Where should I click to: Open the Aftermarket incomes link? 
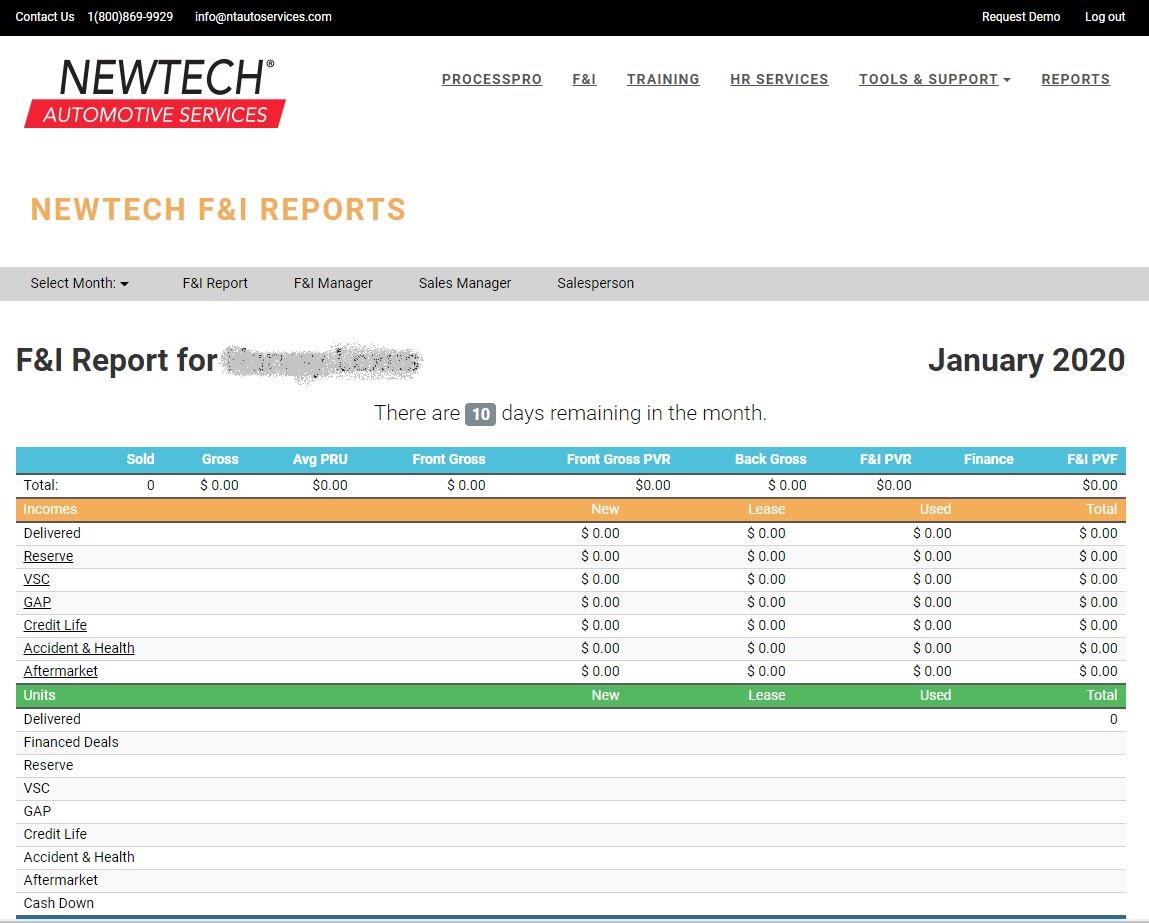coord(61,671)
